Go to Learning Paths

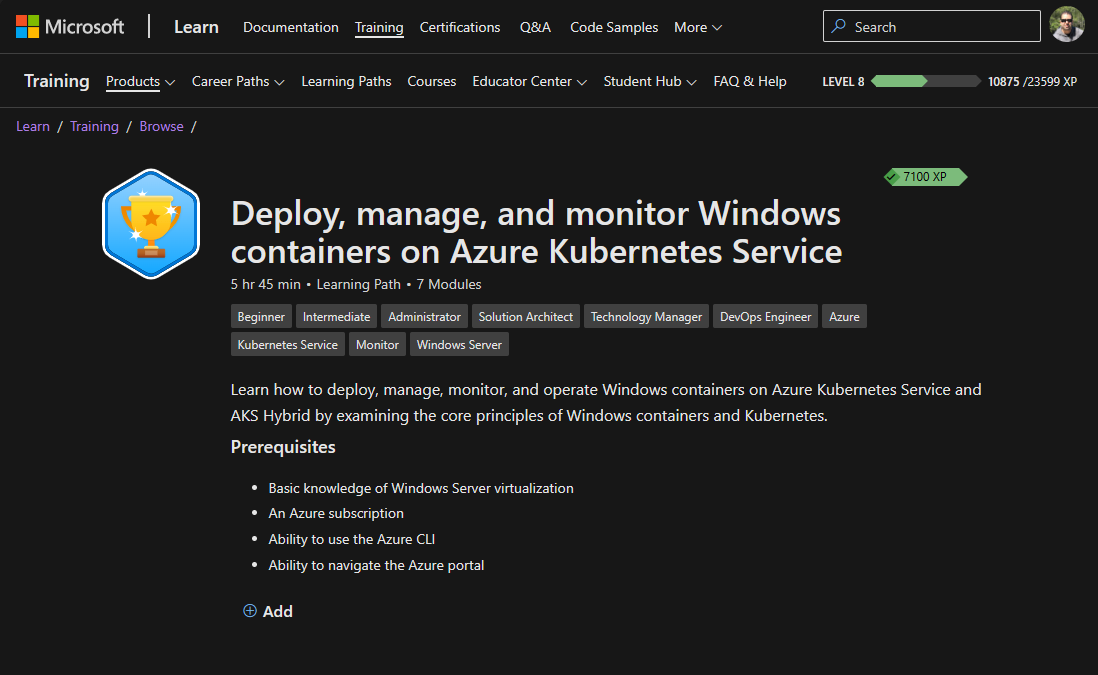pos(346,82)
